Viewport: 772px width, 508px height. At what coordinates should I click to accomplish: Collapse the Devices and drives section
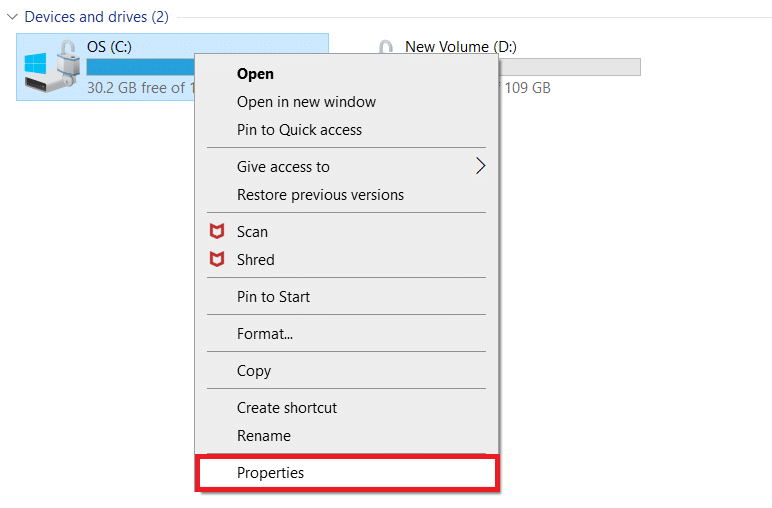[x=12, y=17]
